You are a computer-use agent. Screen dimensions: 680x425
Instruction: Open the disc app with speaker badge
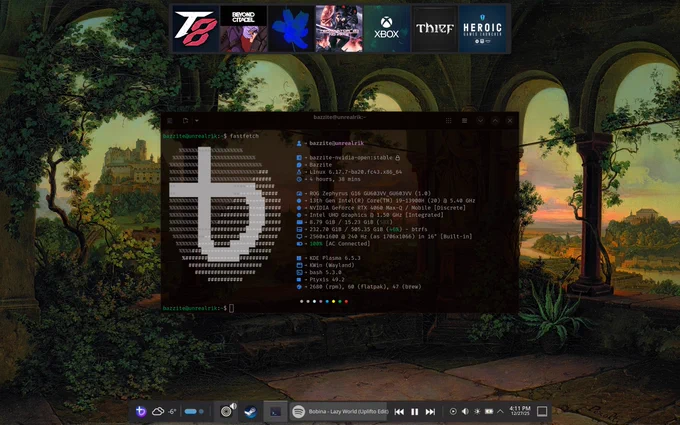[226, 411]
